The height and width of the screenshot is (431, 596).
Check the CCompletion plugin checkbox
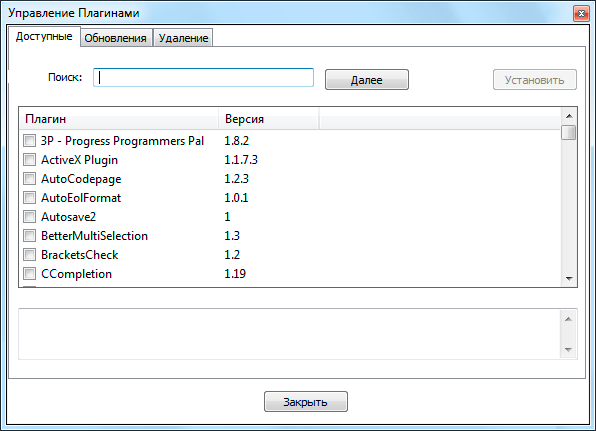pos(29,274)
